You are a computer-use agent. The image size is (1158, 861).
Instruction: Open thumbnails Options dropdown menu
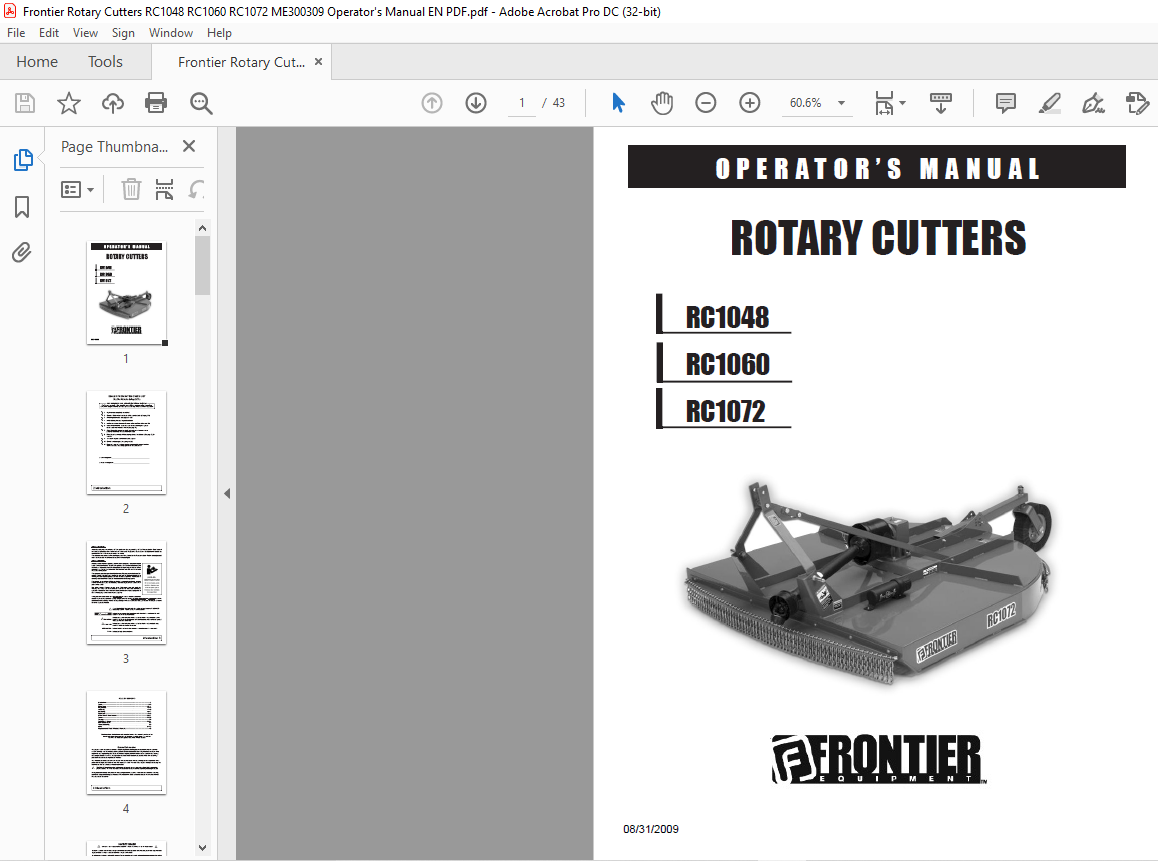point(77,190)
